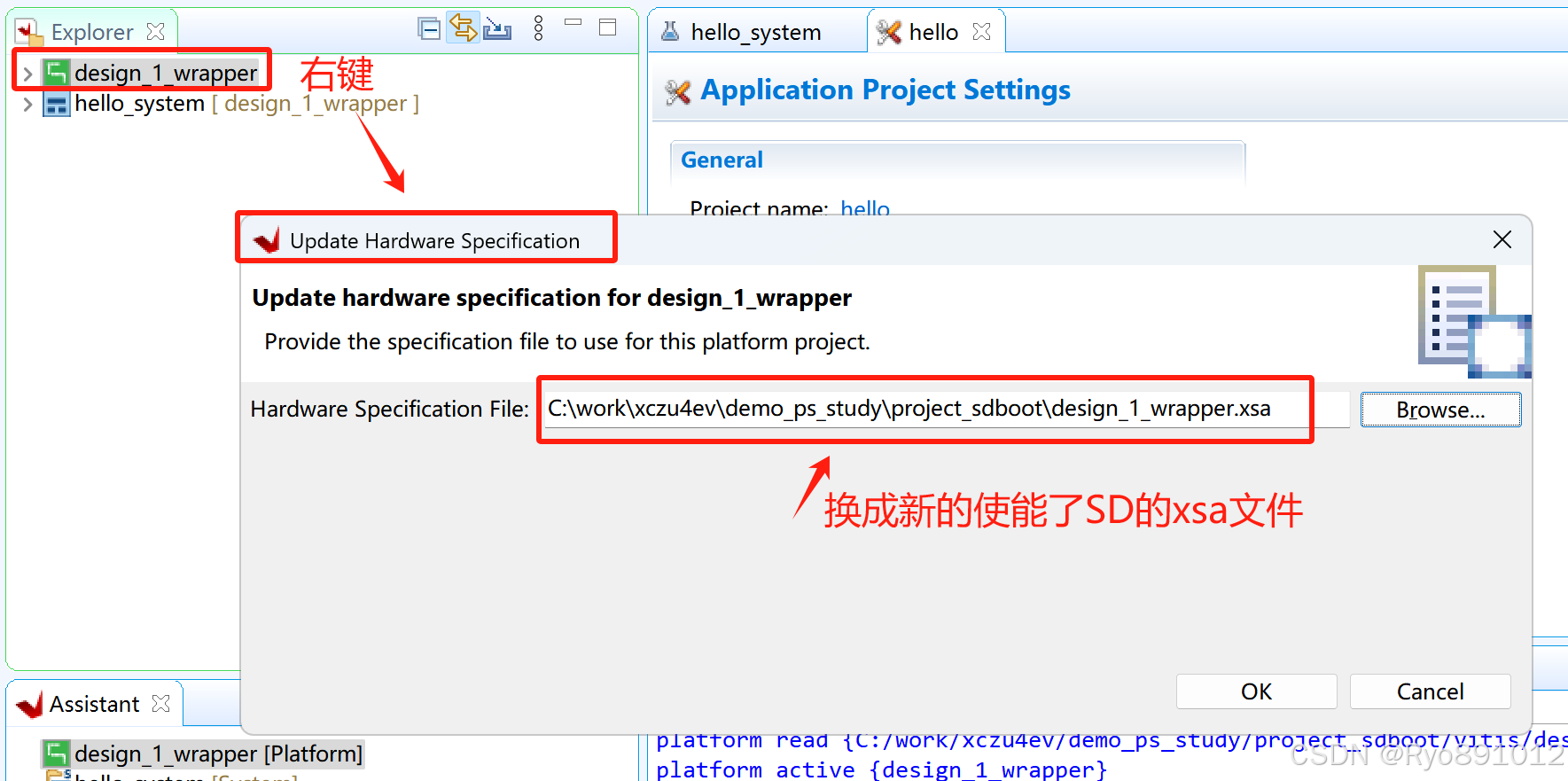Click 'platform active {design_1_wrapper}' console line
Image resolution: width=1568 pixels, height=781 pixels.
881,769
